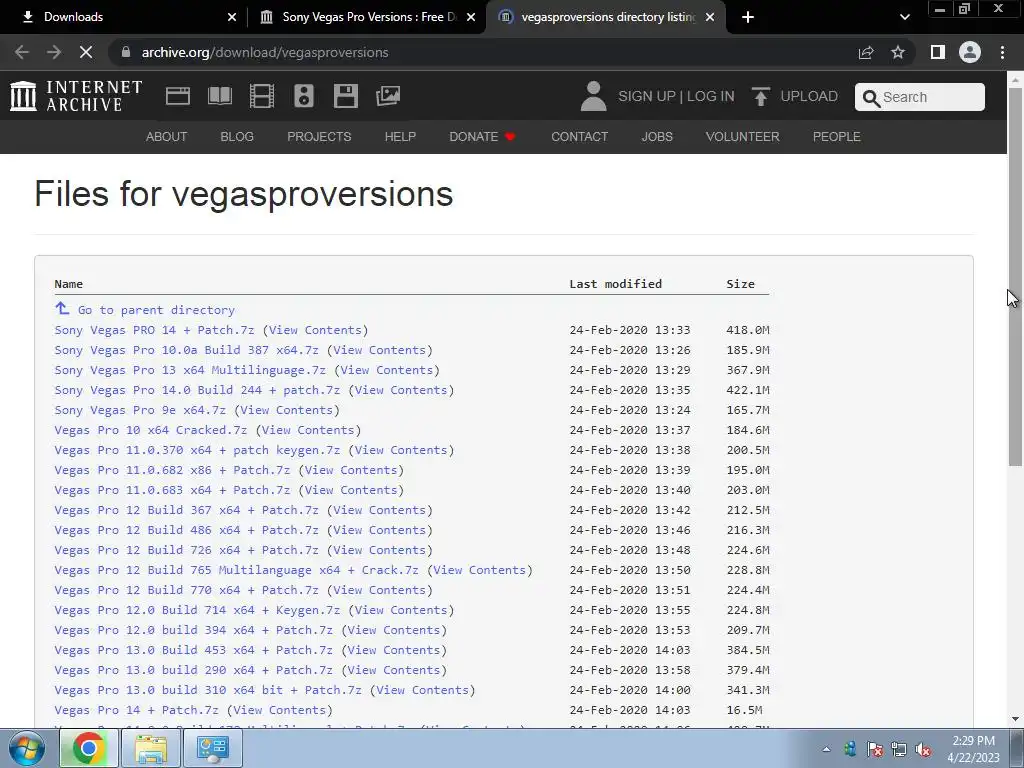This screenshot has height=768, width=1024.
Task: Open the Software floppy disk icon
Action: coord(345,96)
